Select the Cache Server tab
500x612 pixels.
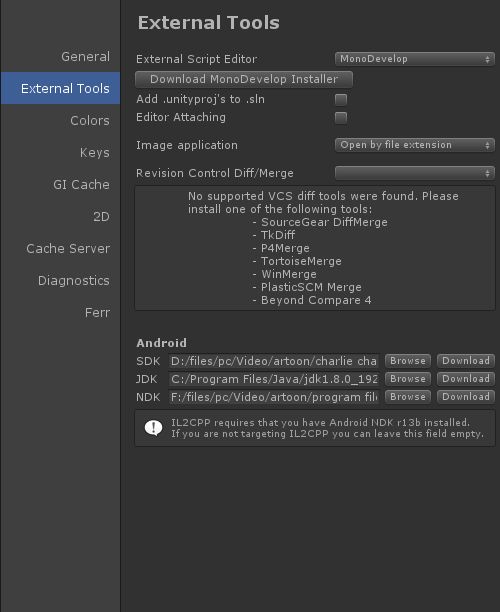tap(60, 249)
